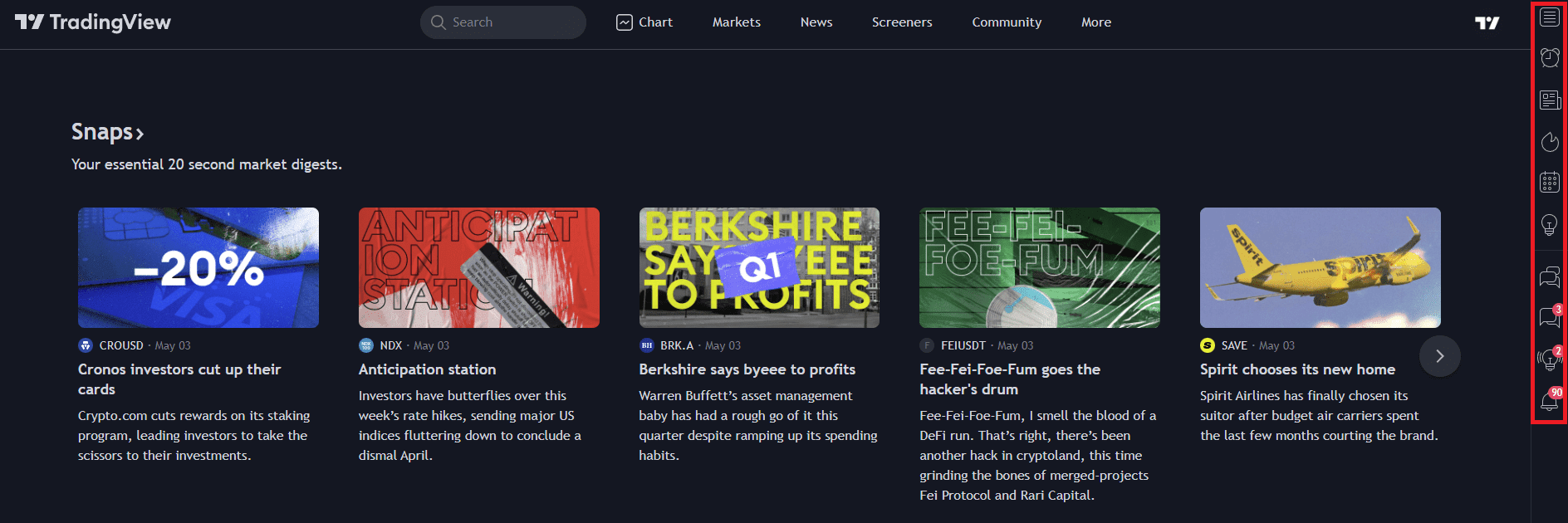Screen dimensions: 1568x523
Task: Click 'Your essential 20 second market digests.' text
Action: pyautogui.click(x=207, y=164)
